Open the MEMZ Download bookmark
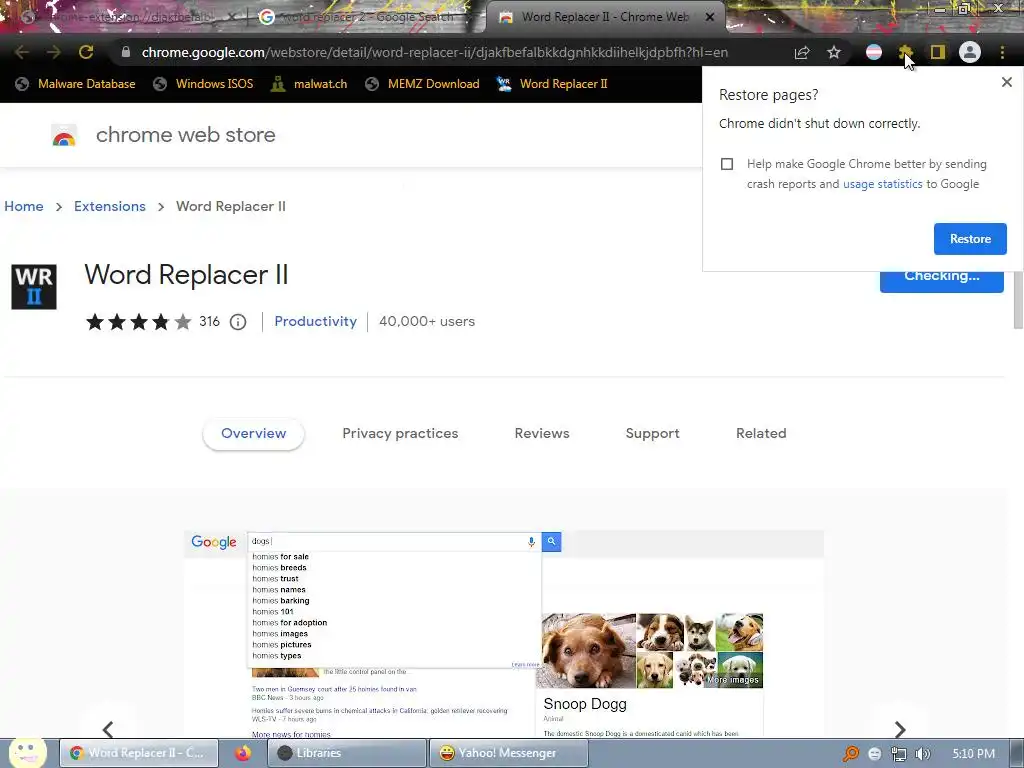 coord(422,84)
